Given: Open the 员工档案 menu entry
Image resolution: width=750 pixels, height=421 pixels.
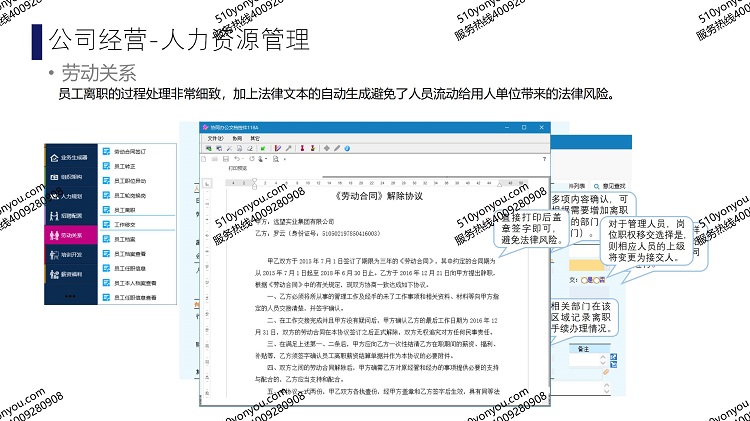Looking at the screenshot, I should pos(130,240).
